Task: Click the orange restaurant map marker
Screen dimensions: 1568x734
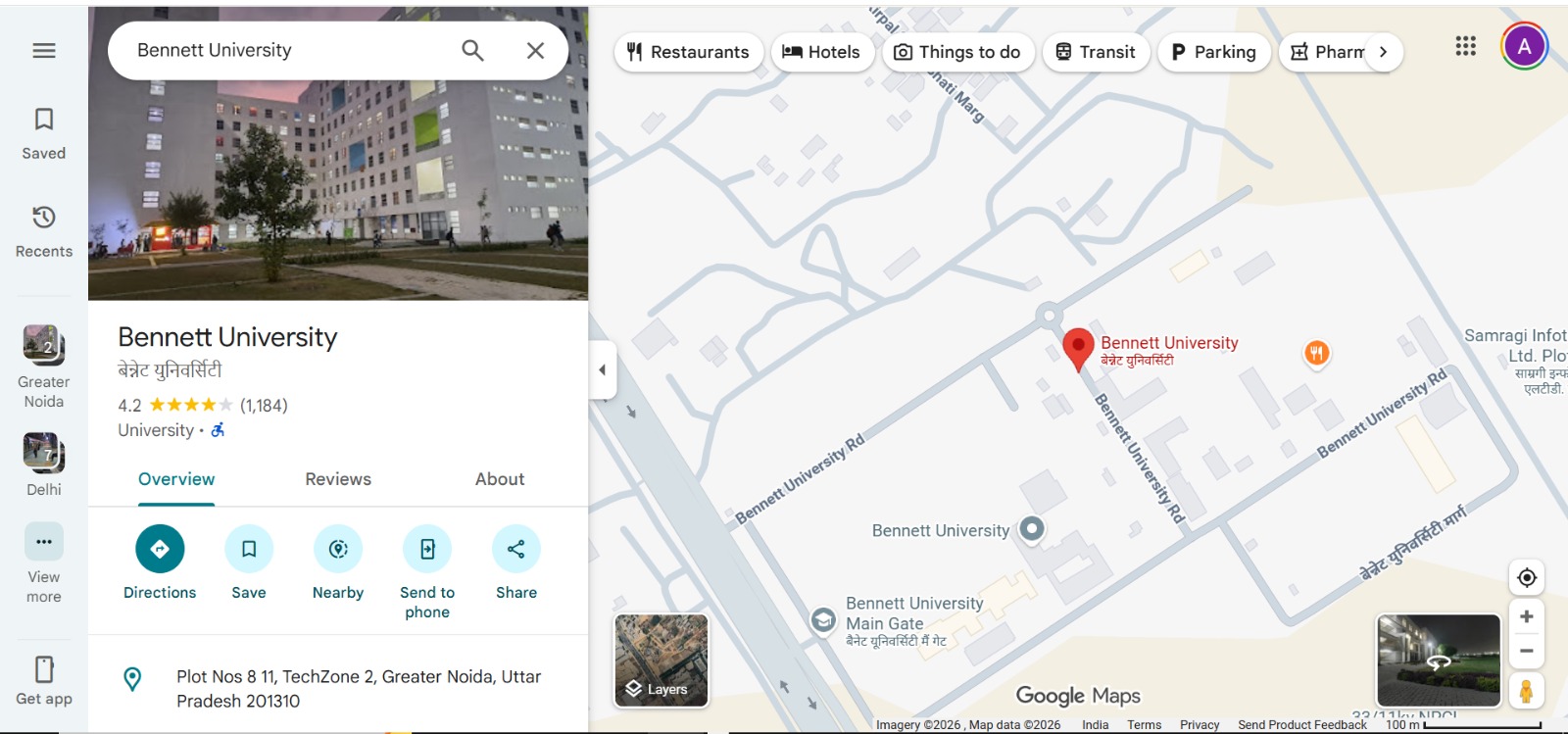Action: pos(1316,353)
